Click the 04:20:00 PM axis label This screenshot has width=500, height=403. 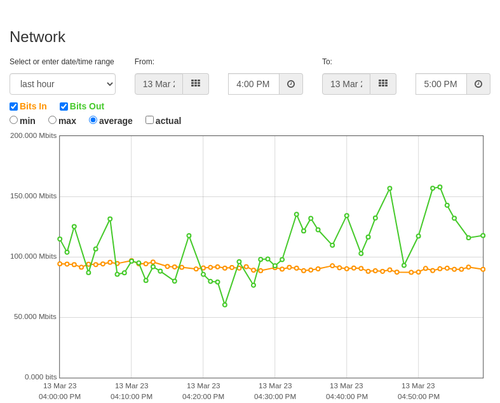click(203, 397)
